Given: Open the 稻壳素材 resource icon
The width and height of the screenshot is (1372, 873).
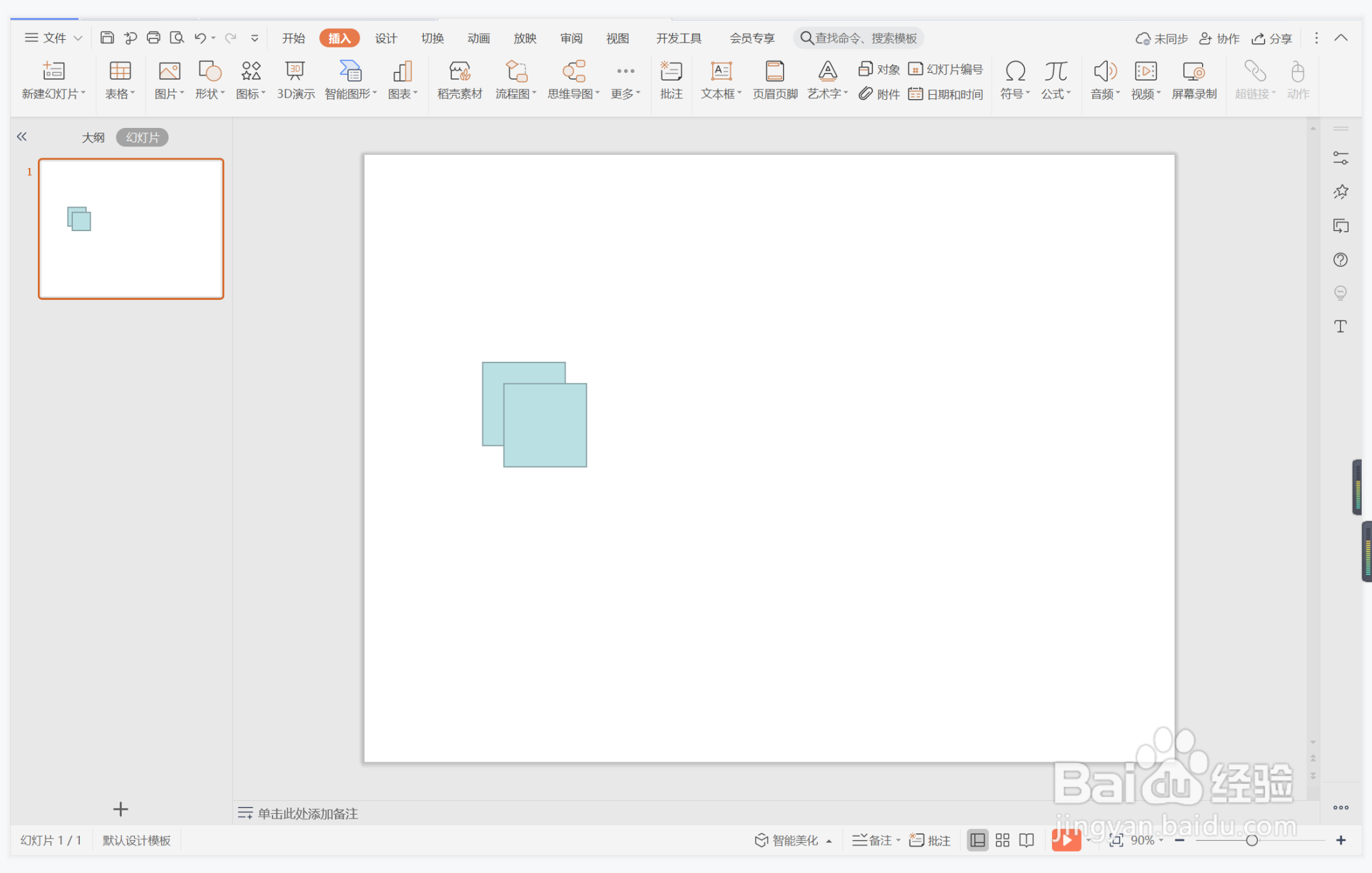Looking at the screenshot, I should tap(459, 80).
